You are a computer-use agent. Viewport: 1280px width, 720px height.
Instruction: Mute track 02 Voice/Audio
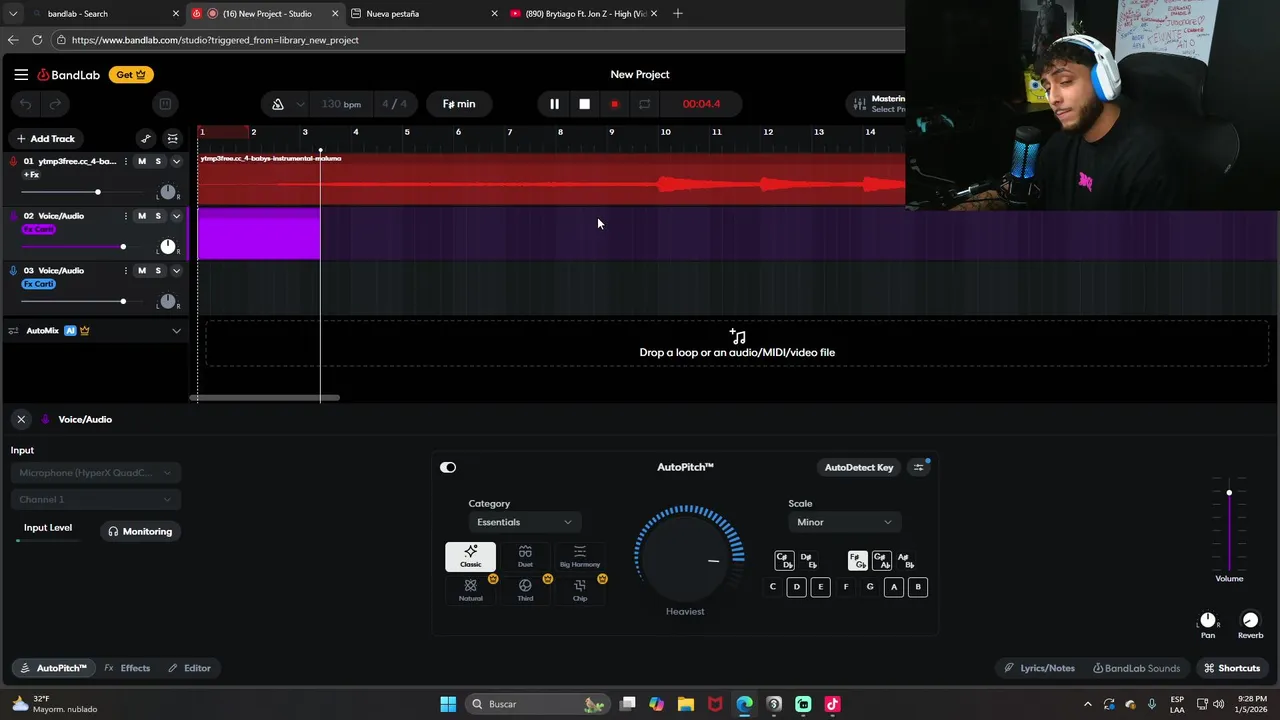pos(141,216)
